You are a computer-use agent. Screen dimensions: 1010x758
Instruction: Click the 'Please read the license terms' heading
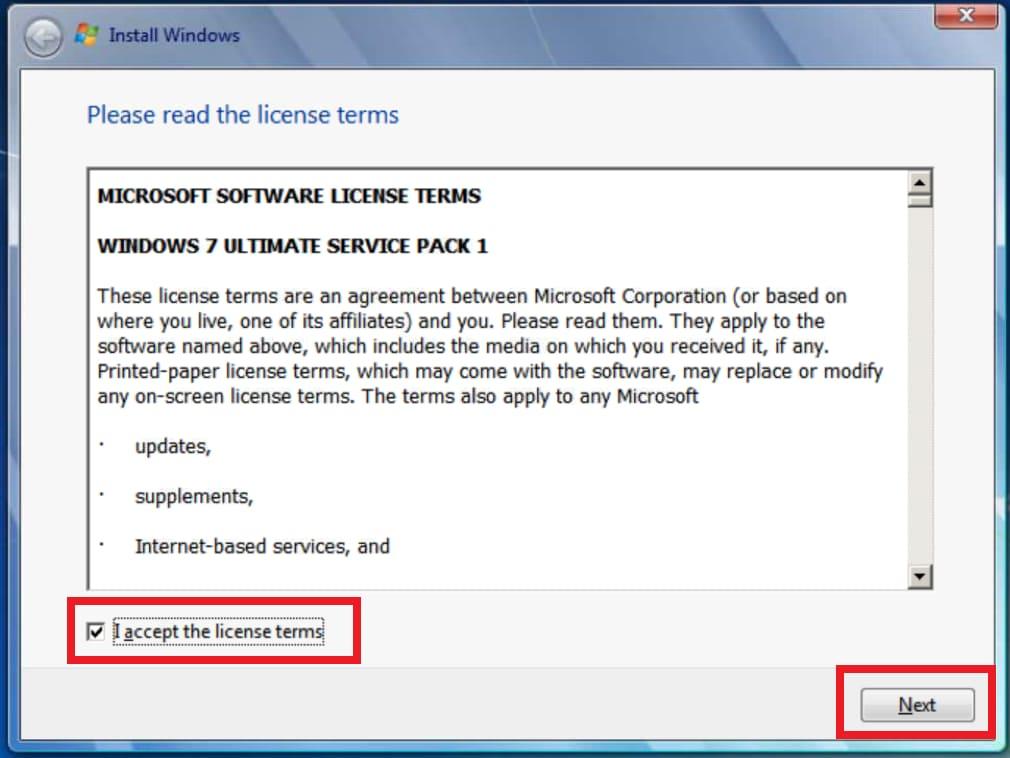[x=242, y=115]
